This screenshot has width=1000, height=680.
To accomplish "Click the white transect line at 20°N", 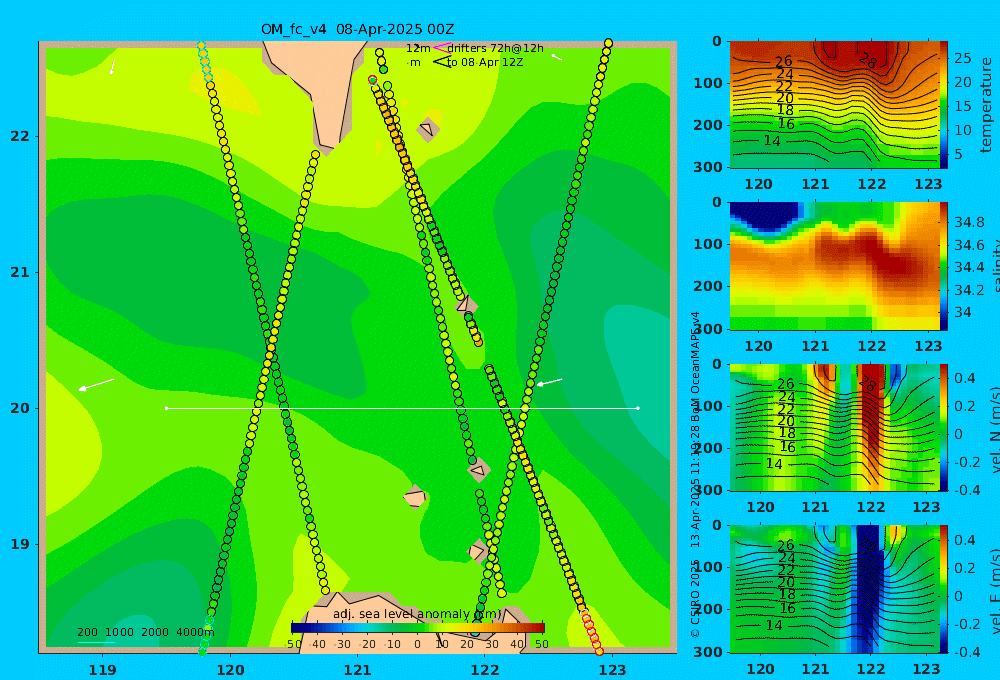I will (x=402, y=408).
